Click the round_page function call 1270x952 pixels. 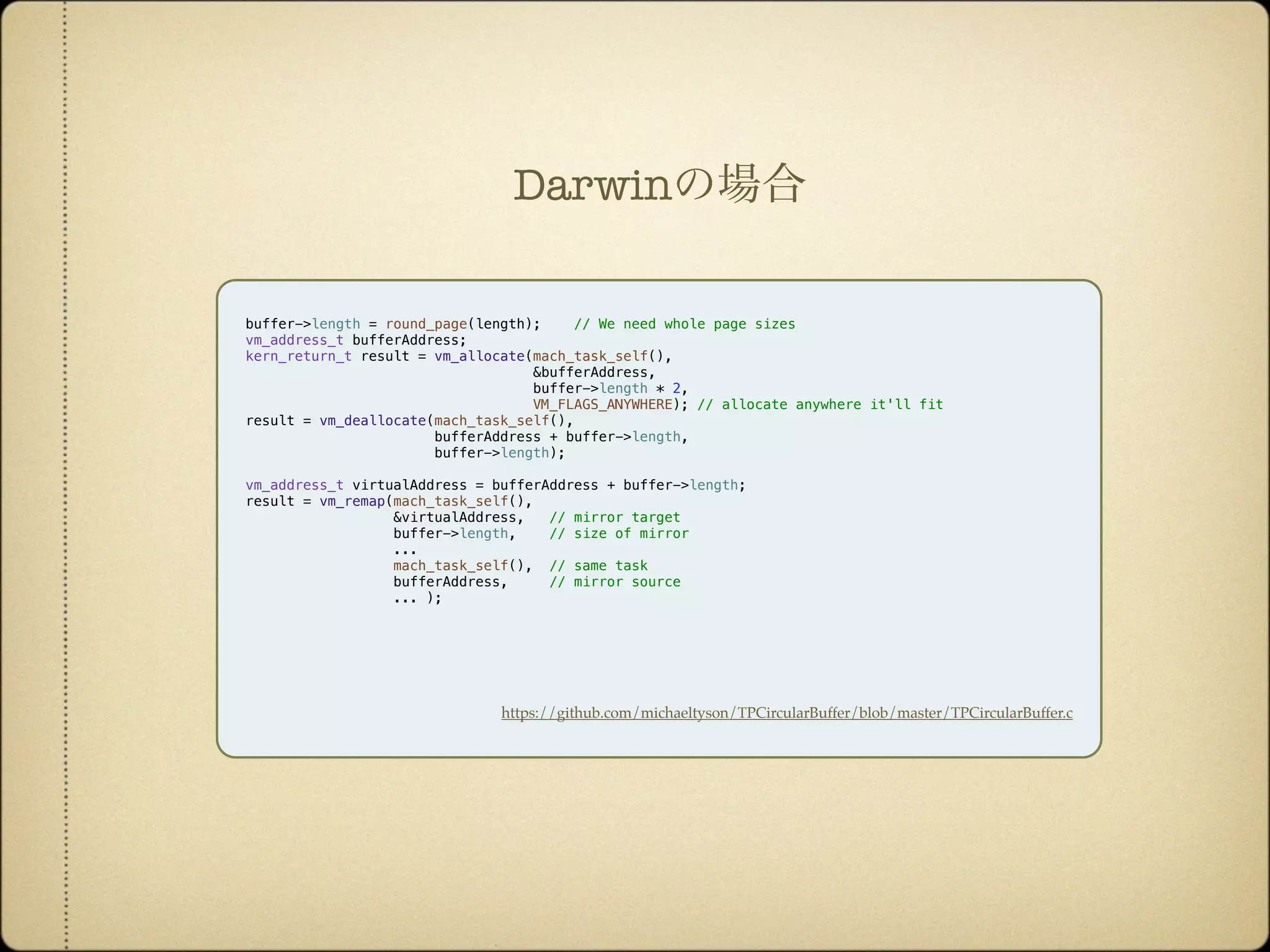[x=426, y=324]
